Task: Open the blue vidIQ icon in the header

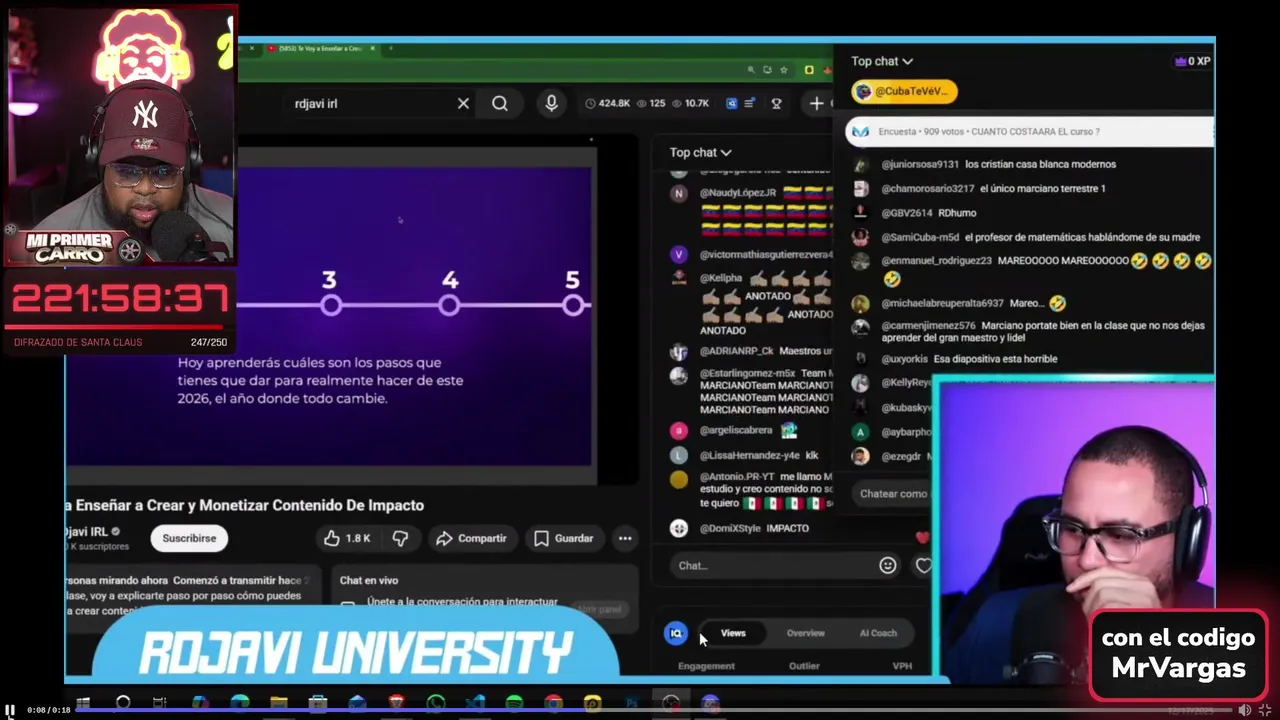Action: click(732, 103)
